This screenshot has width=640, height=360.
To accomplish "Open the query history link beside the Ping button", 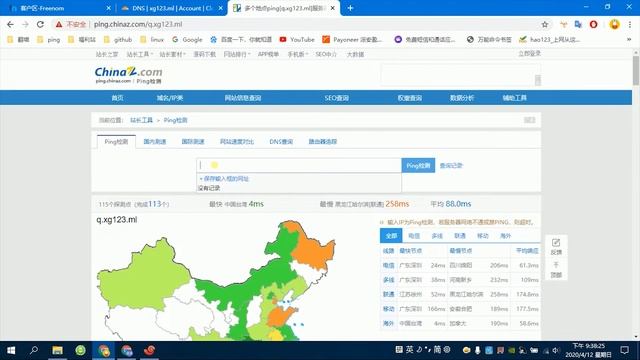I will coord(451,165).
